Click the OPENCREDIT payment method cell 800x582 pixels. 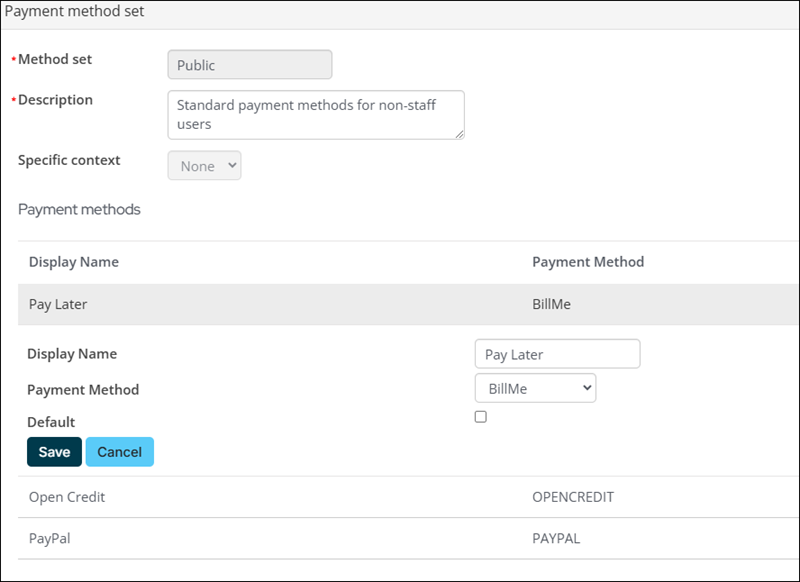point(573,497)
